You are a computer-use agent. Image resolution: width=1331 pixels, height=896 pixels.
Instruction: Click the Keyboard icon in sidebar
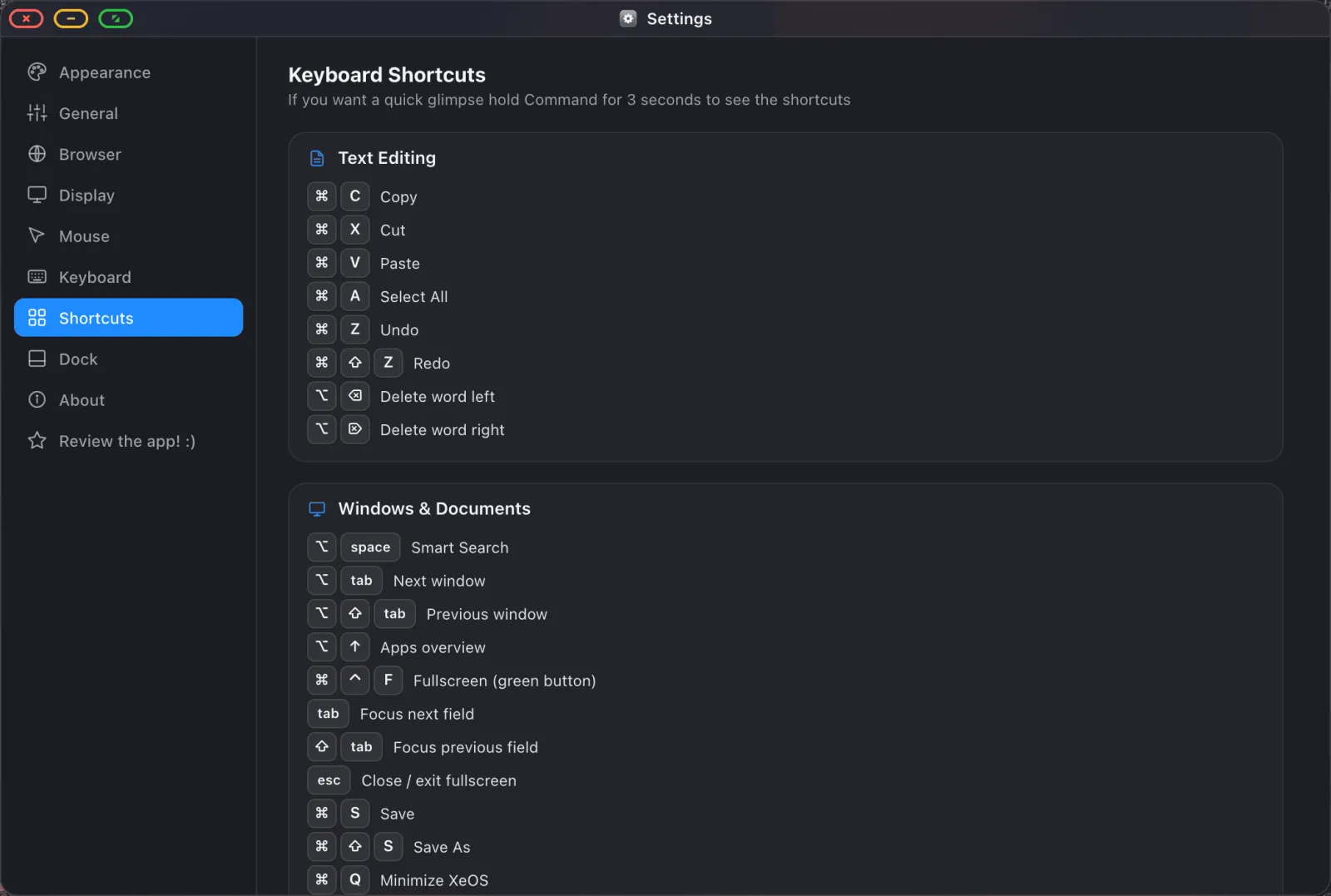click(x=37, y=276)
